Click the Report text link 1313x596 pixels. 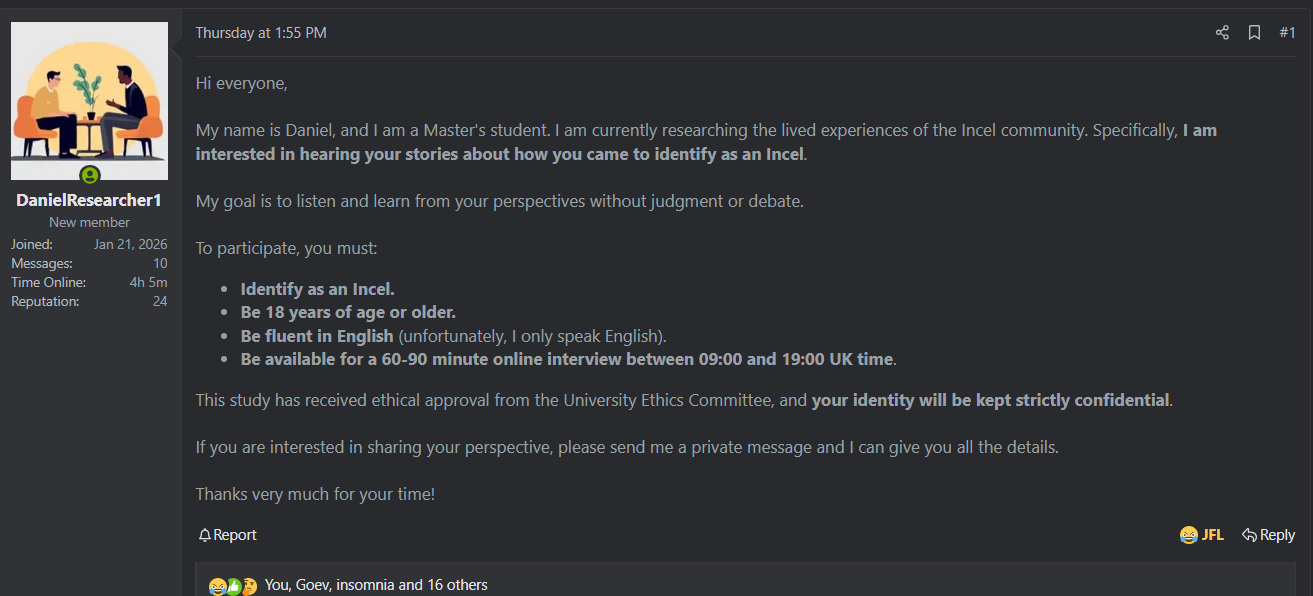[235, 535]
